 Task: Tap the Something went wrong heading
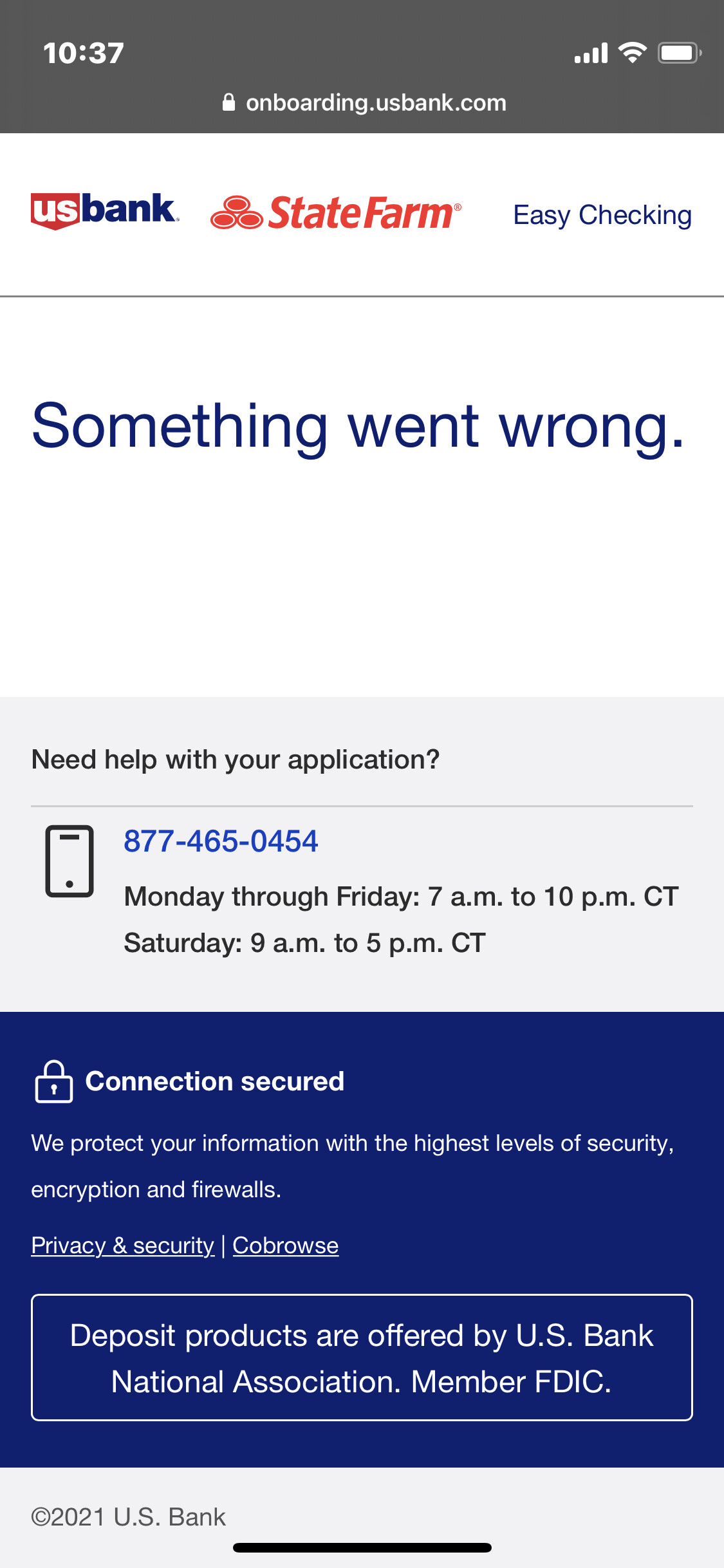point(358,425)
